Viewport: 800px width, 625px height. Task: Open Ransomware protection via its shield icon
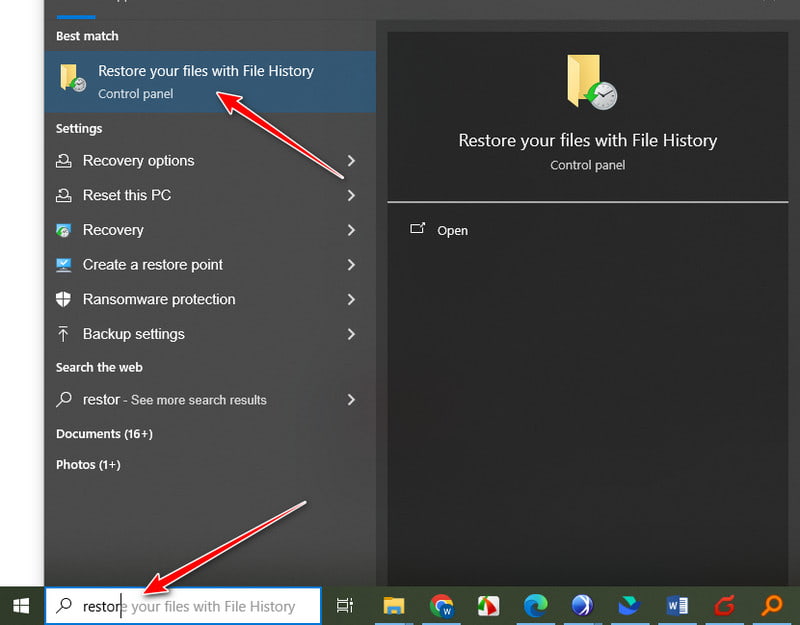(64, 299)
